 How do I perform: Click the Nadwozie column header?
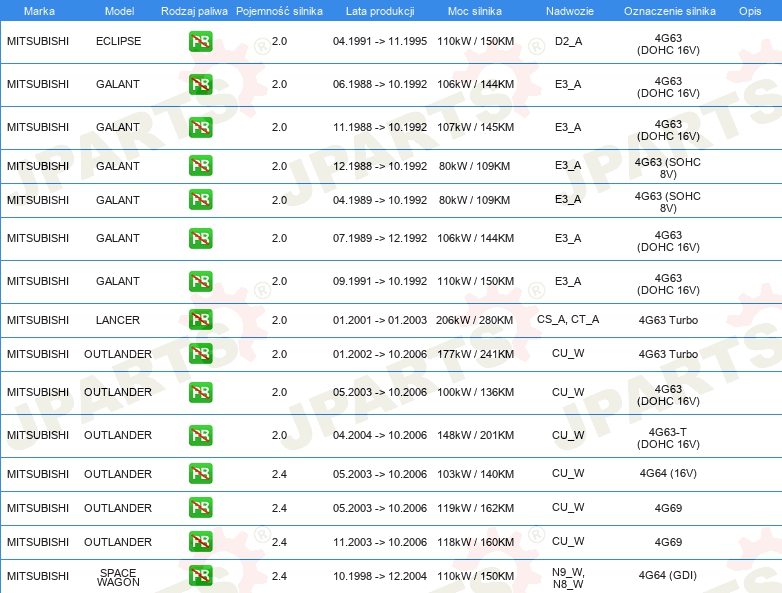[x=570, y=11]
